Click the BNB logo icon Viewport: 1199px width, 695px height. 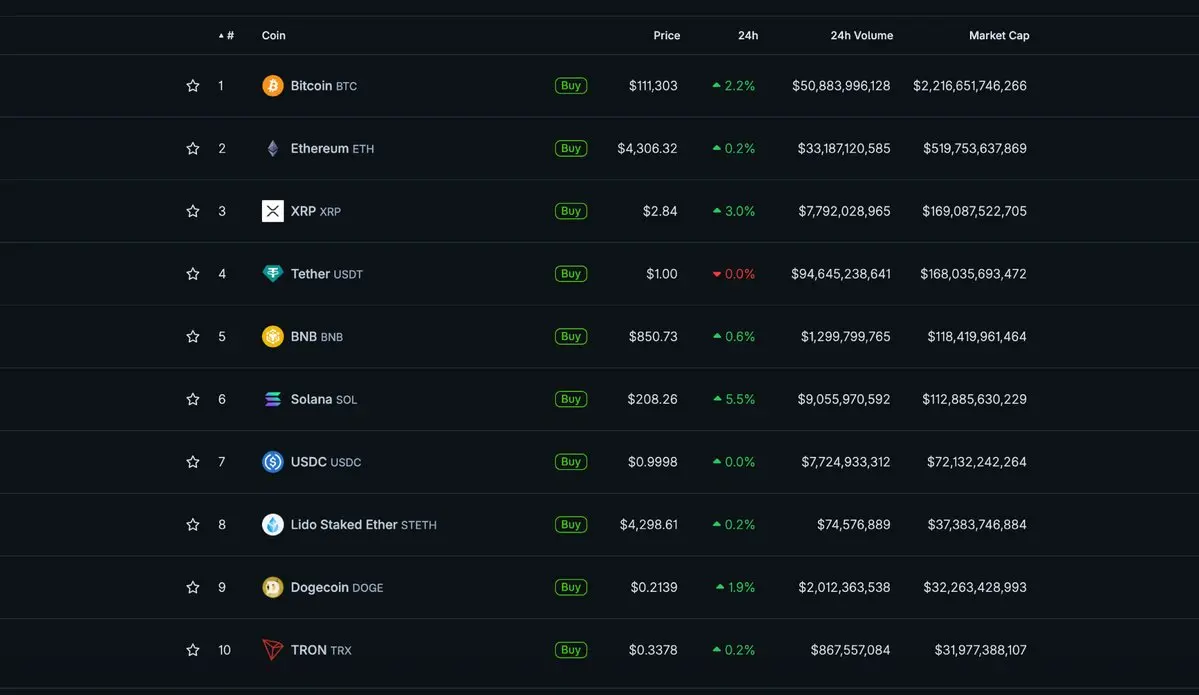[272, 336]
